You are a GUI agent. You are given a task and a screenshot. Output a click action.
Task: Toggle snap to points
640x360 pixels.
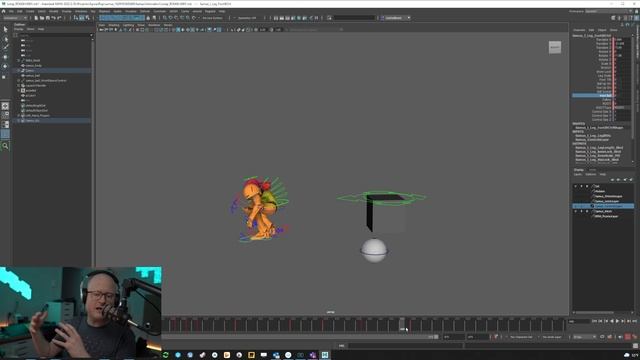176,18
